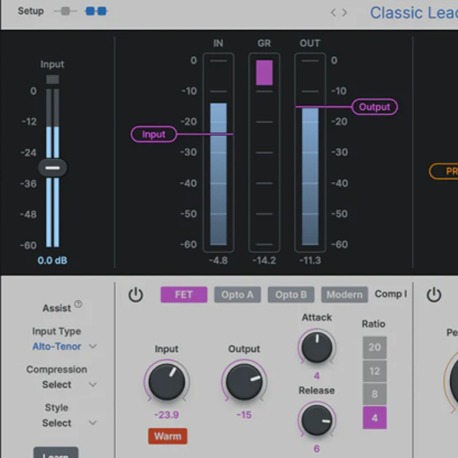This screenshot has width=458, height=458.
Task: Click the Release value 6
Action: point(317,449)
